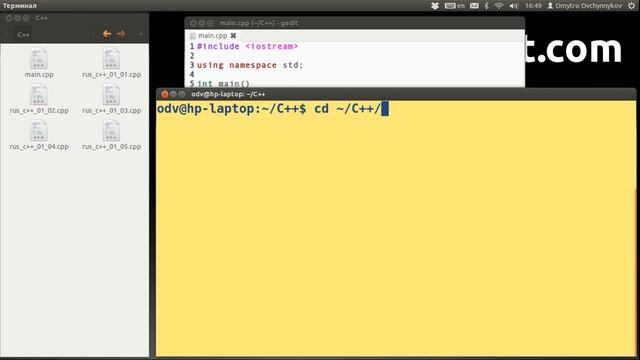Open the Dropbox indicator in top panel
This screenshot has height=360, width=640.
tap(435, 6)
